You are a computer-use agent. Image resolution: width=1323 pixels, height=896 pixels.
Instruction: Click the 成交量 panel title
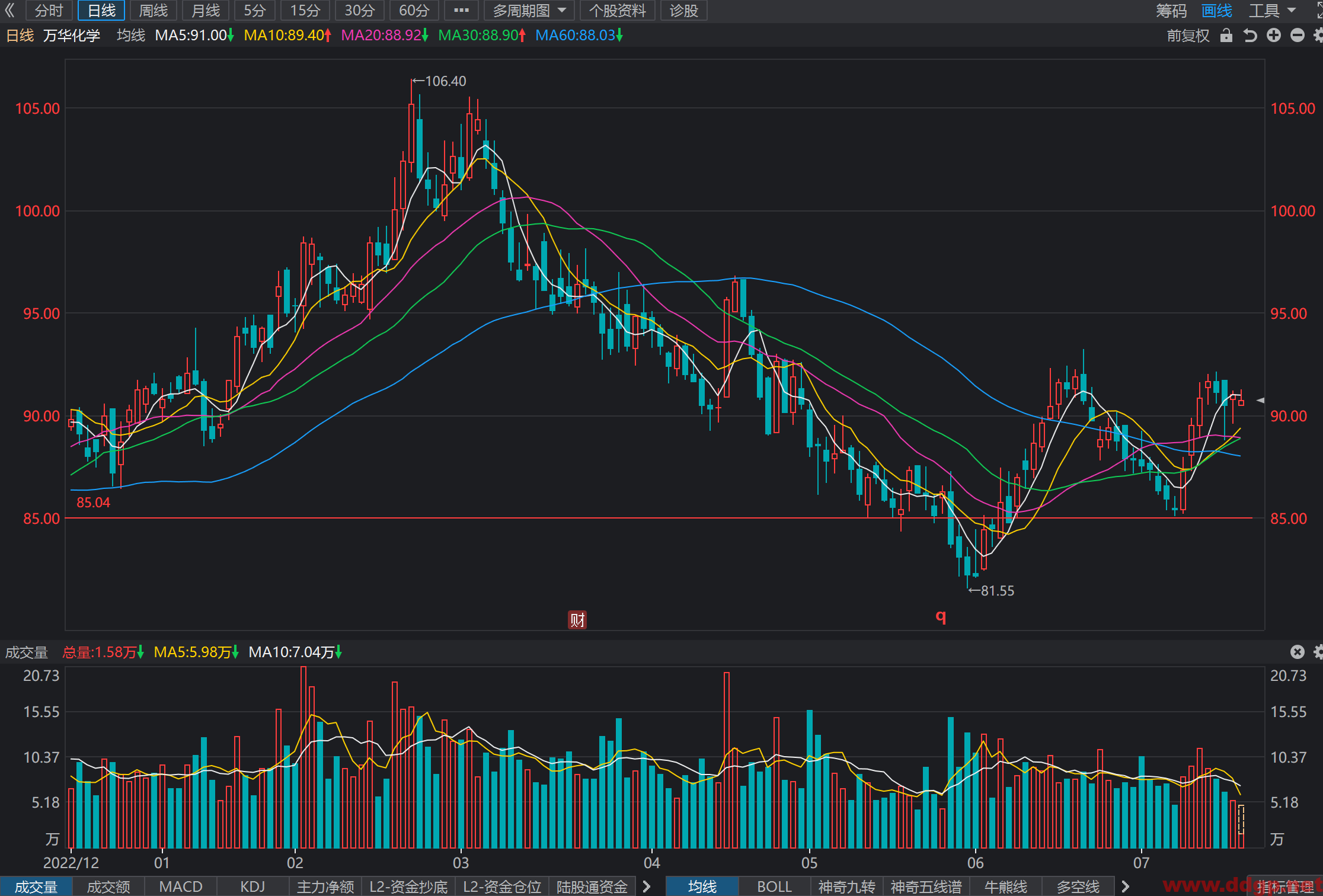pyautogui.click(x=27, y=652)
